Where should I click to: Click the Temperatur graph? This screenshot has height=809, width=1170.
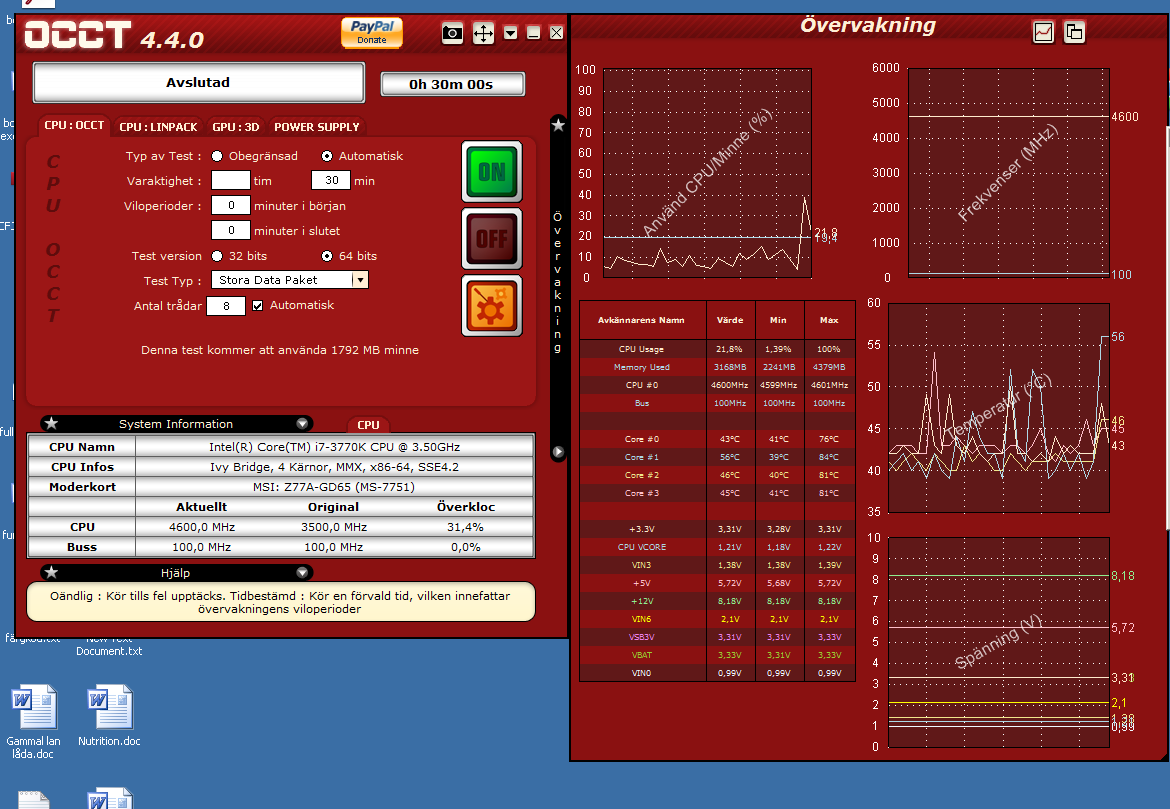point(999,408)
